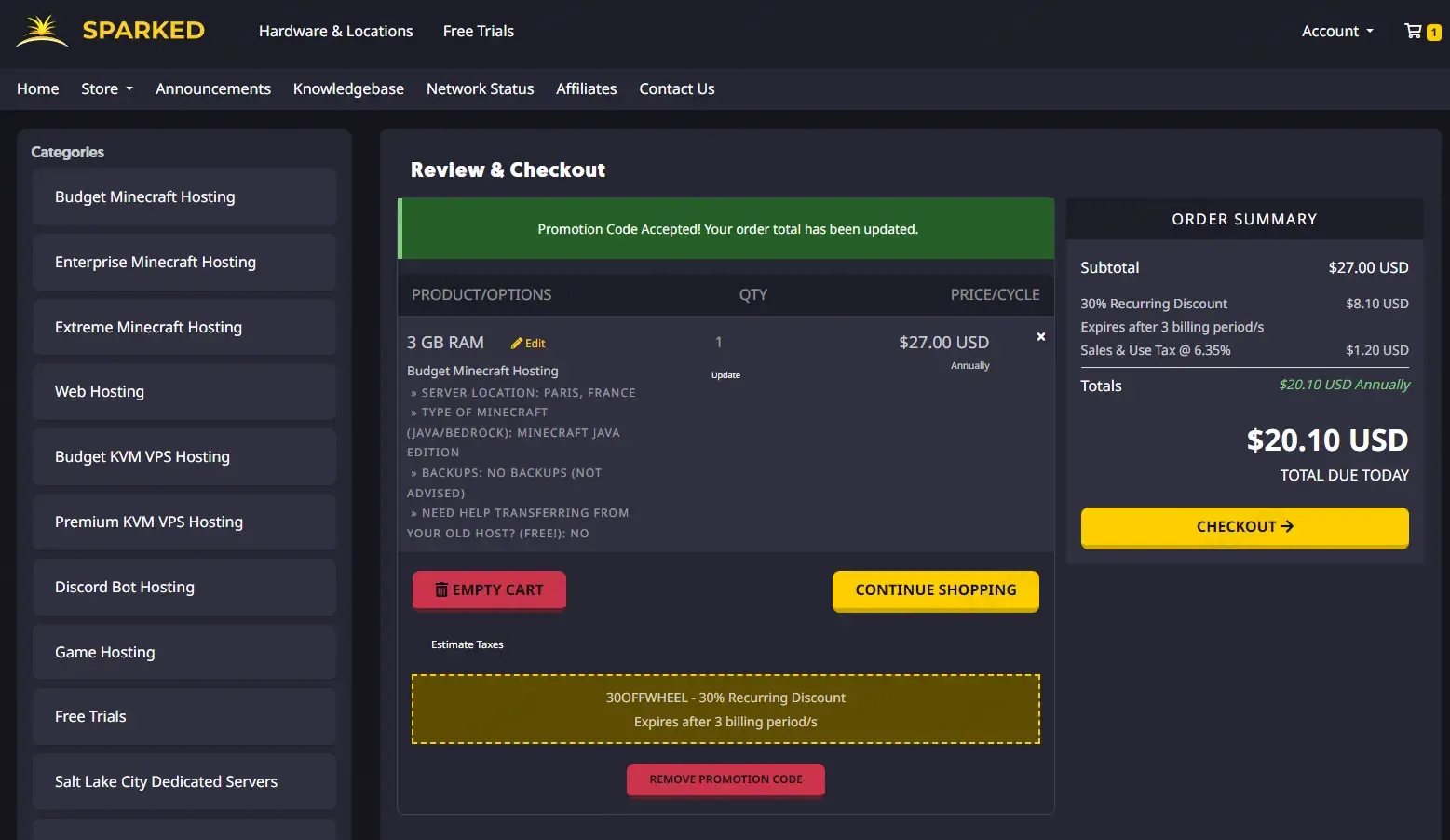Select Free Trials in Categories sidebar
Viewport: 1450px width, 840px height.
(x=184, y=716)
